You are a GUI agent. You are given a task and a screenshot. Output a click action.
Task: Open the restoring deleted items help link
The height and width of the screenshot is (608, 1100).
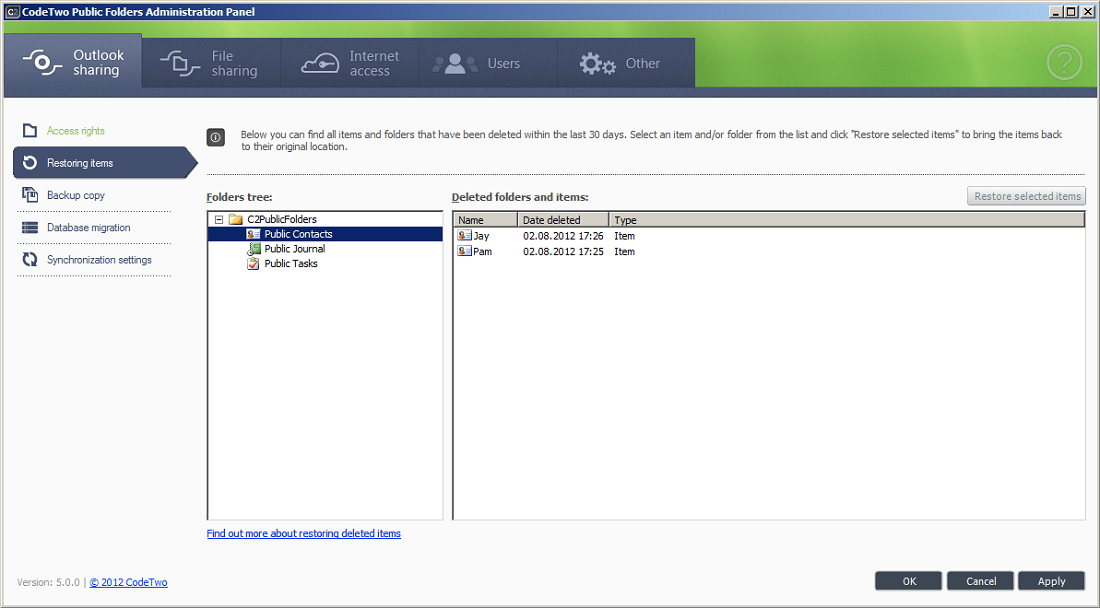304,533
